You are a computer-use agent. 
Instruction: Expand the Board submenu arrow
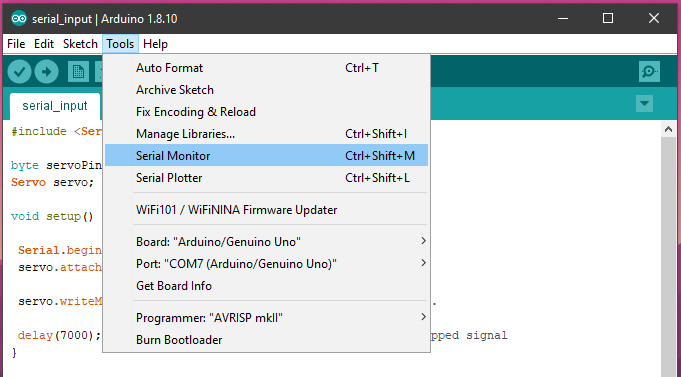[423, 241]
